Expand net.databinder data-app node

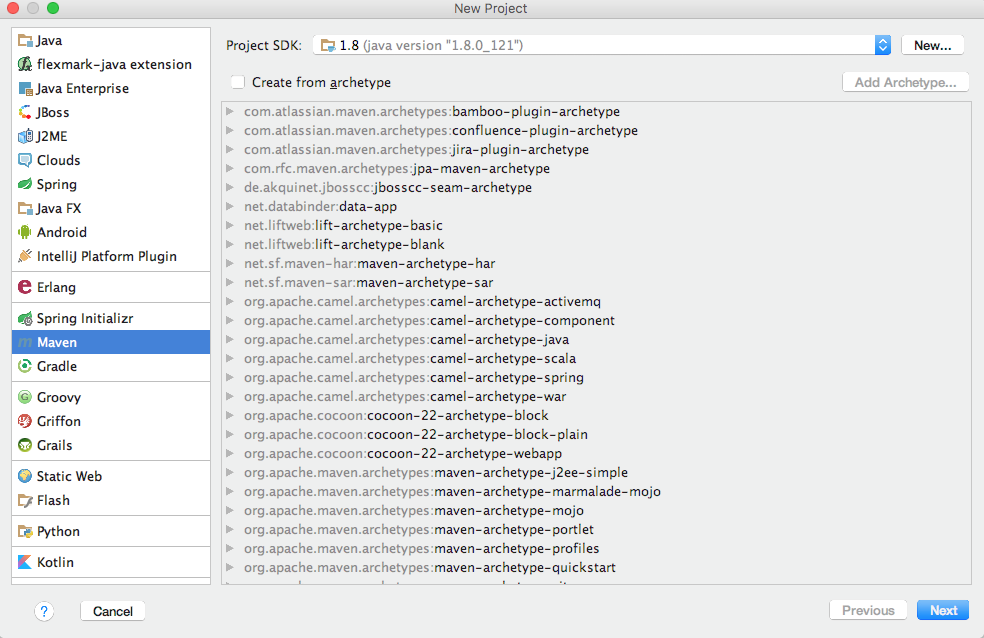click(x=230, y=206)
